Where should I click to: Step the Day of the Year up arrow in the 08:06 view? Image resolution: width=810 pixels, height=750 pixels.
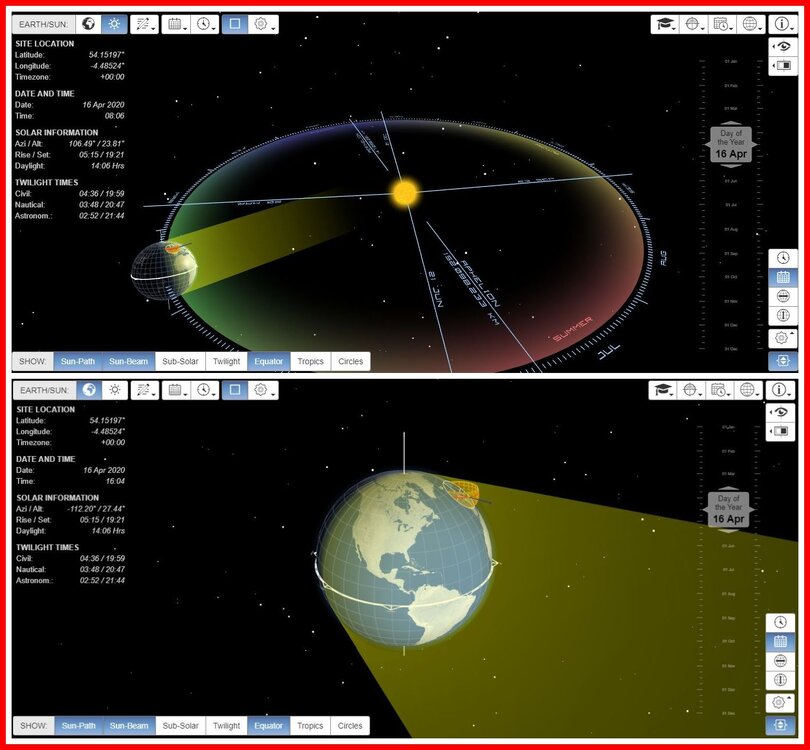pyautogui.click(x=731, y=123)
